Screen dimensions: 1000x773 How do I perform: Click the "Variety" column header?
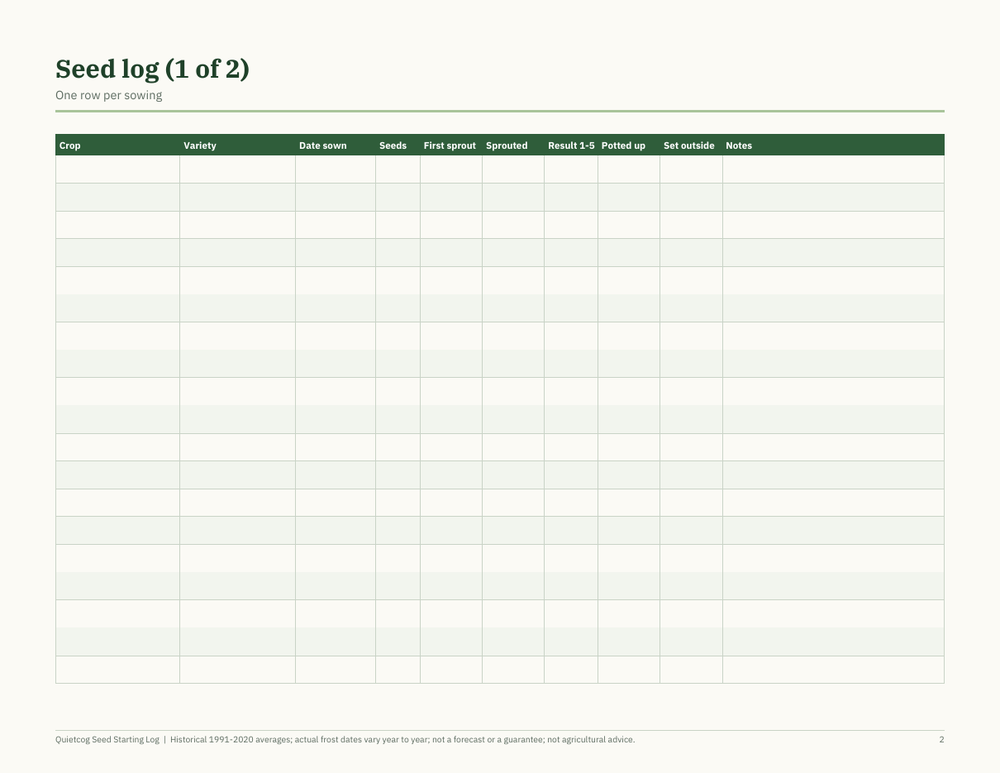pos(200,145)
